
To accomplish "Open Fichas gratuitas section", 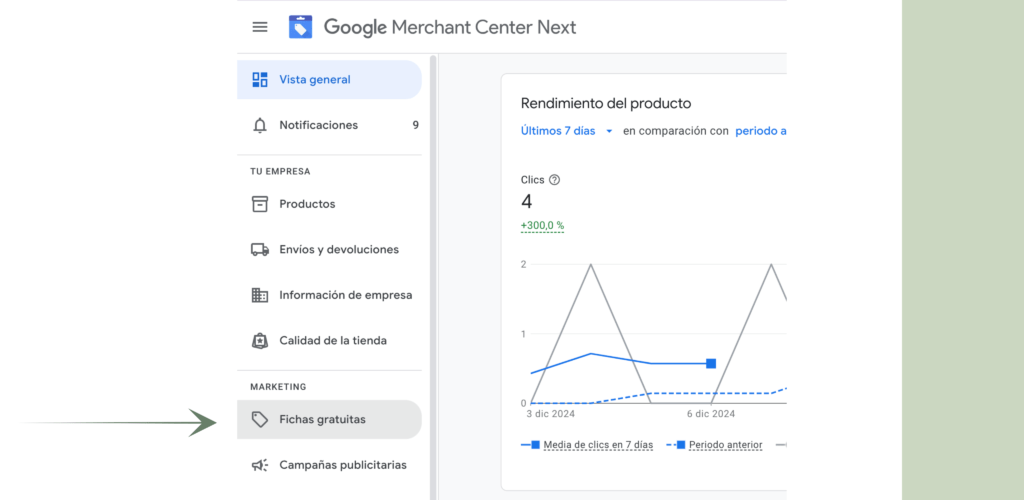I will 329,420.
